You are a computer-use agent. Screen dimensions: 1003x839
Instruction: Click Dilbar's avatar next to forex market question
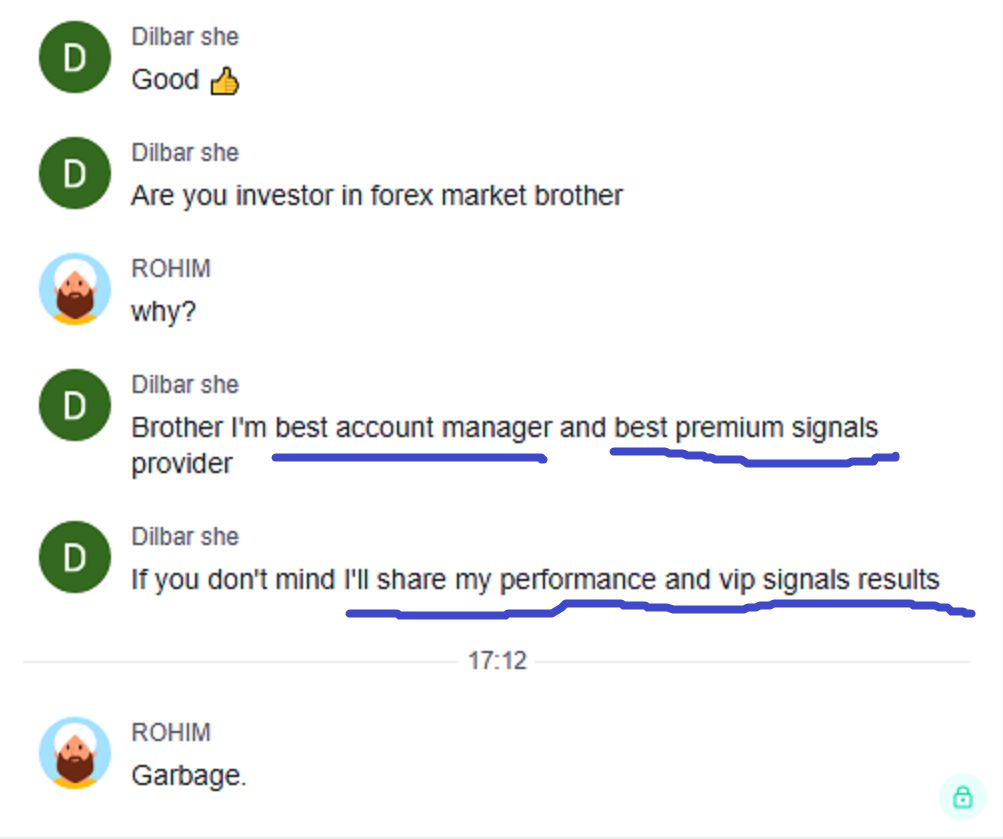pos(74,174)
